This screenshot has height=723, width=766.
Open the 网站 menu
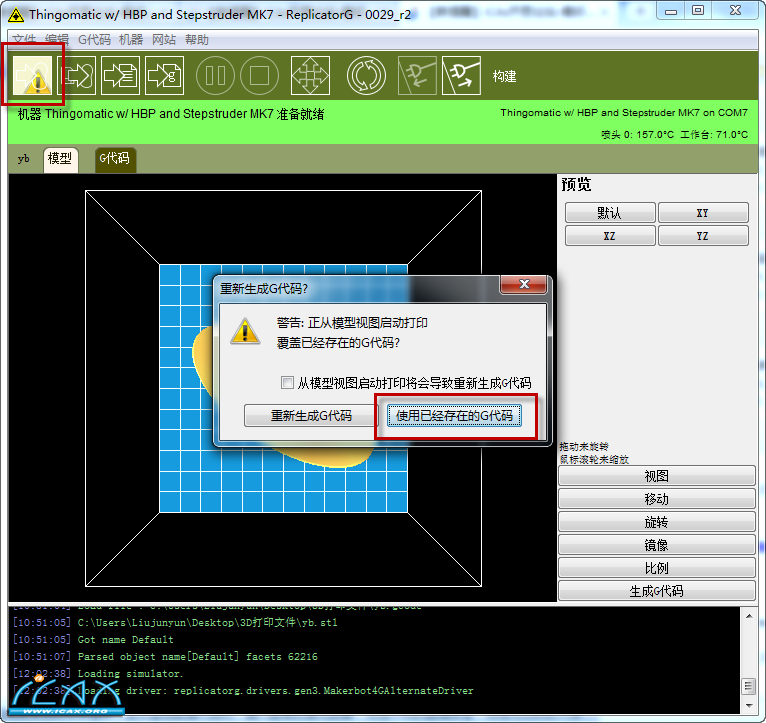pyautogui.click(x=164, y=40)
